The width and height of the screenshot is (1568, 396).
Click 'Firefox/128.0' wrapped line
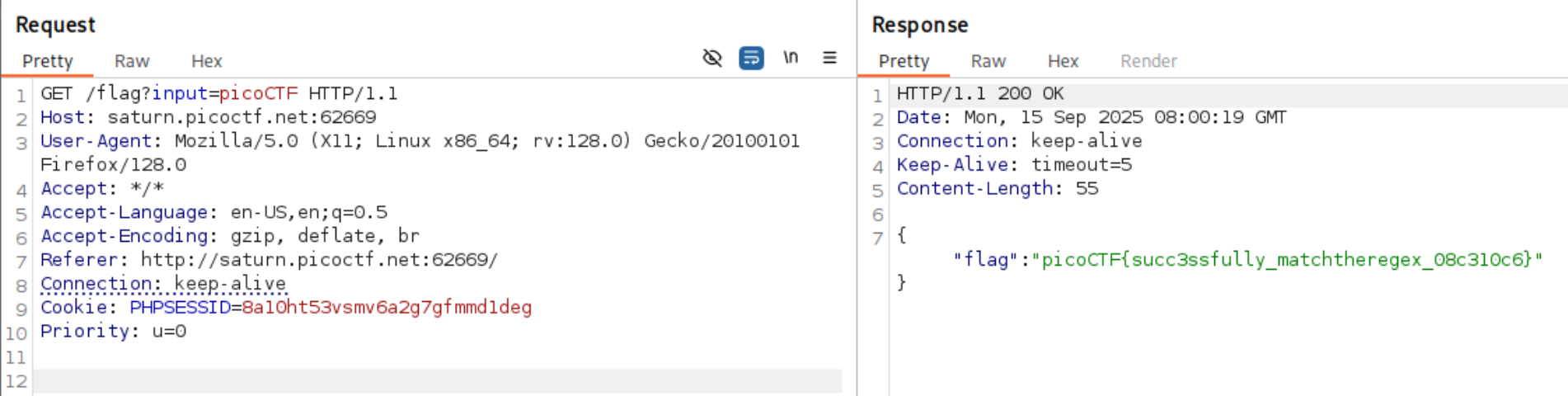pyautogui.click(x=114, y=165)
